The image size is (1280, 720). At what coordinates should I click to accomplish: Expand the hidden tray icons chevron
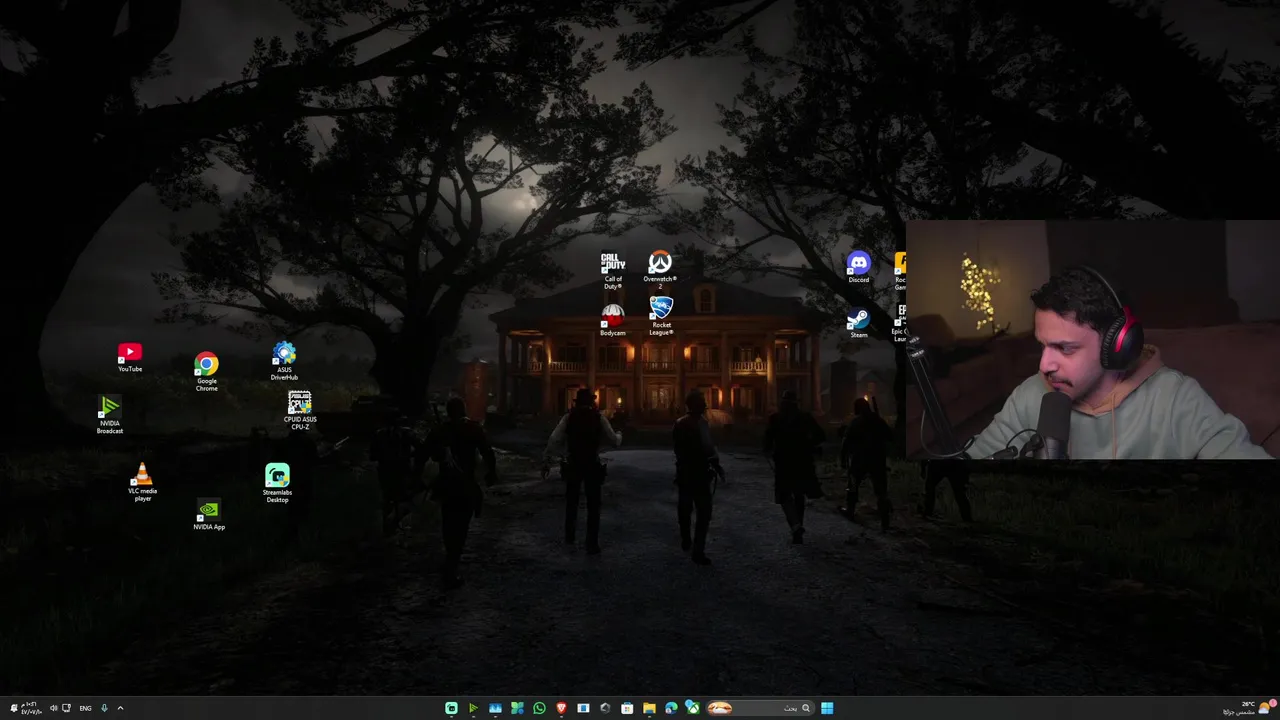(x=120, y=708)
